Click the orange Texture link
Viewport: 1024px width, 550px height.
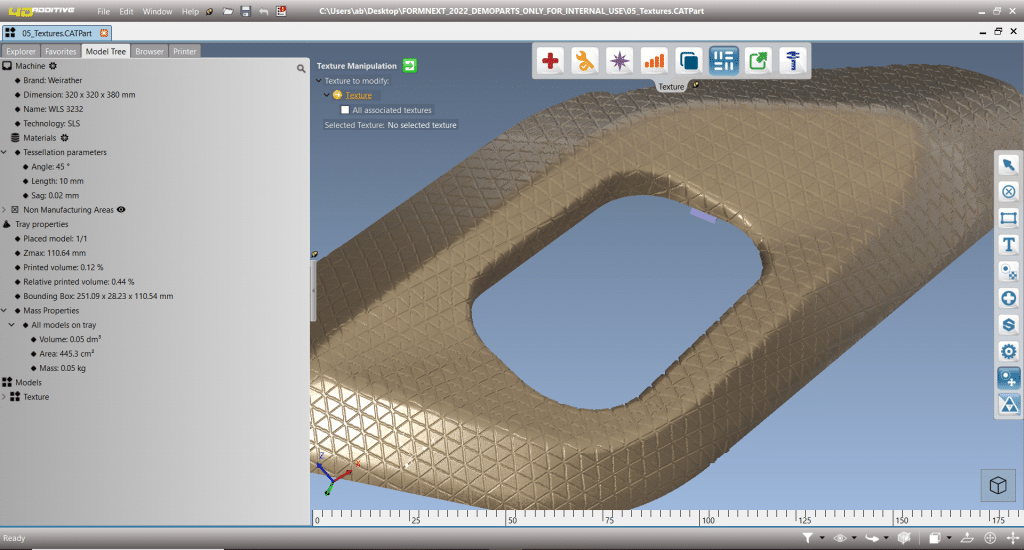click(x=358, y=95)
